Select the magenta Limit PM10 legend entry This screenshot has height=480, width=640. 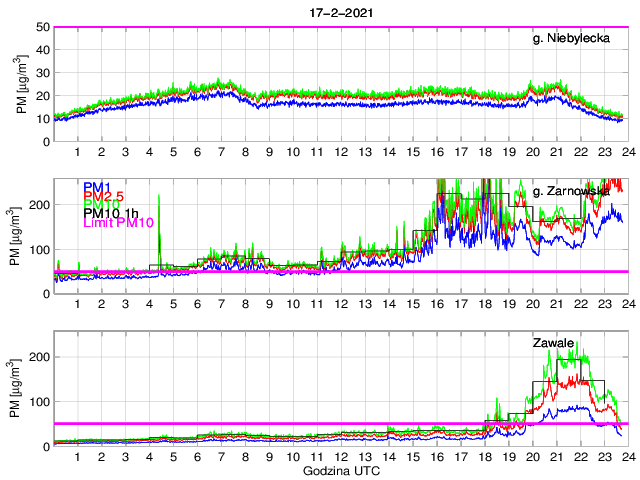(x=118, y=223)
